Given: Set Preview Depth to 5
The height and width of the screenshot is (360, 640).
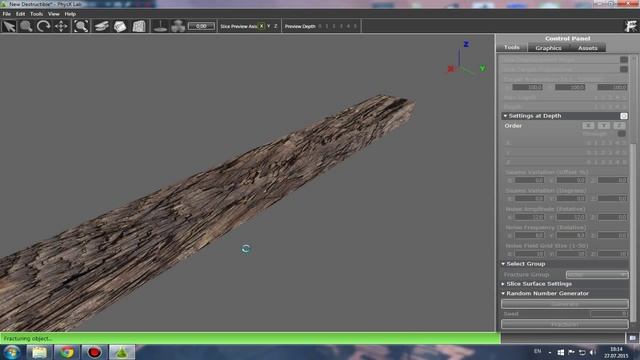Looking at the screenshot, I should click(355, 26).
